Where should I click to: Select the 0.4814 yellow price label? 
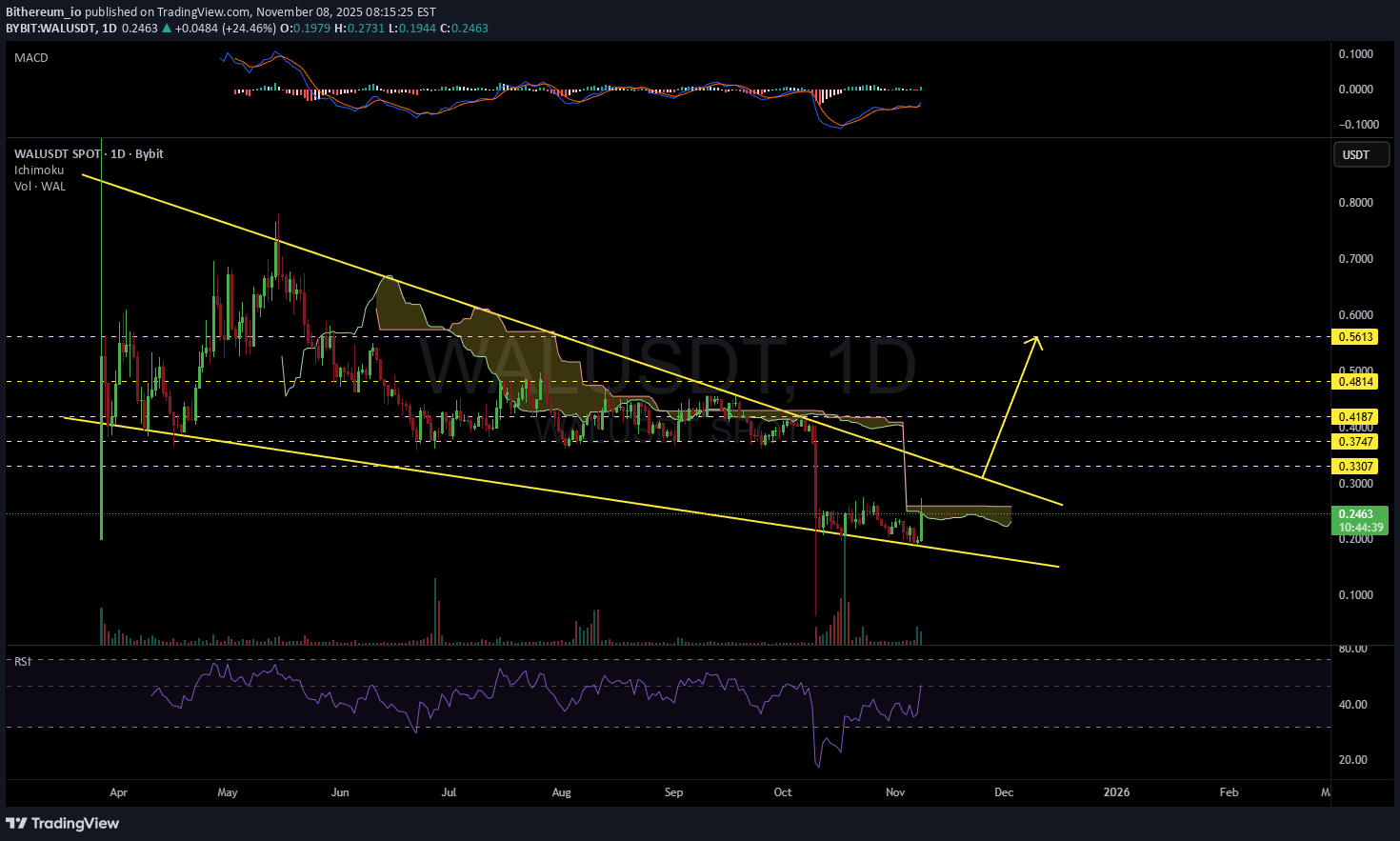[1356, 382]
